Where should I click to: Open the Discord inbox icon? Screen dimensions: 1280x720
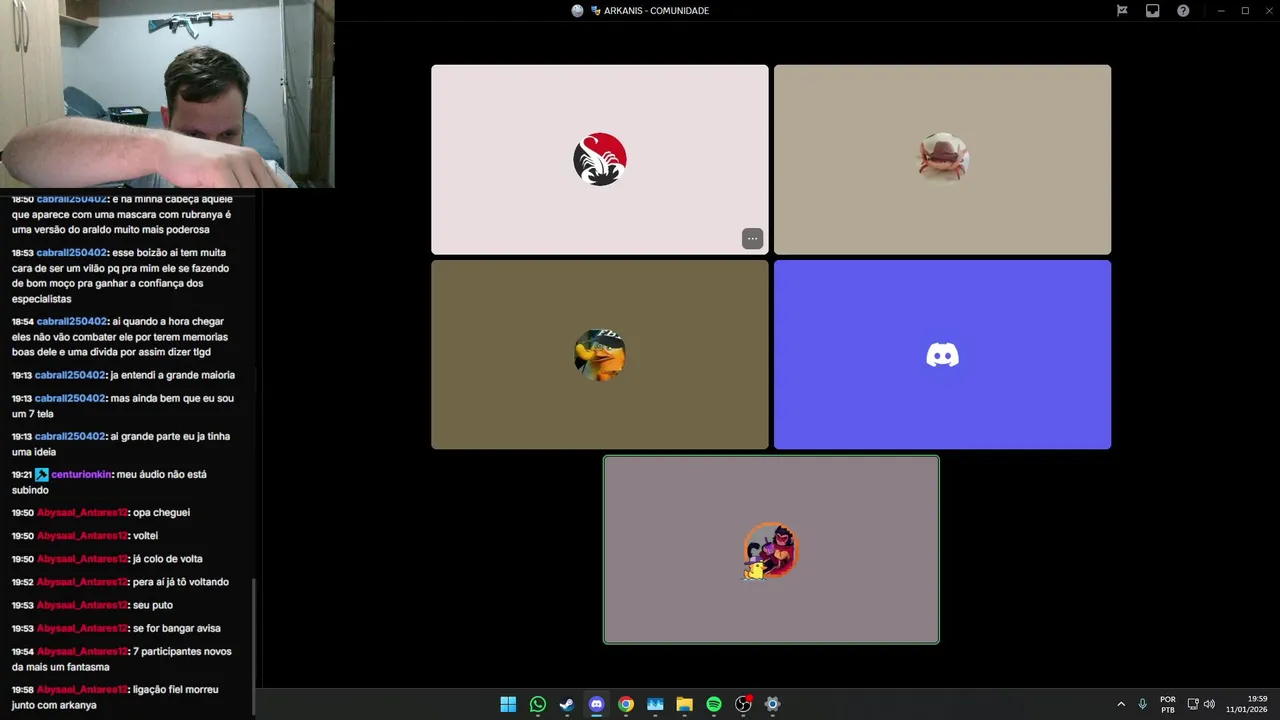pyautogui.click(x=1153, y=11)
